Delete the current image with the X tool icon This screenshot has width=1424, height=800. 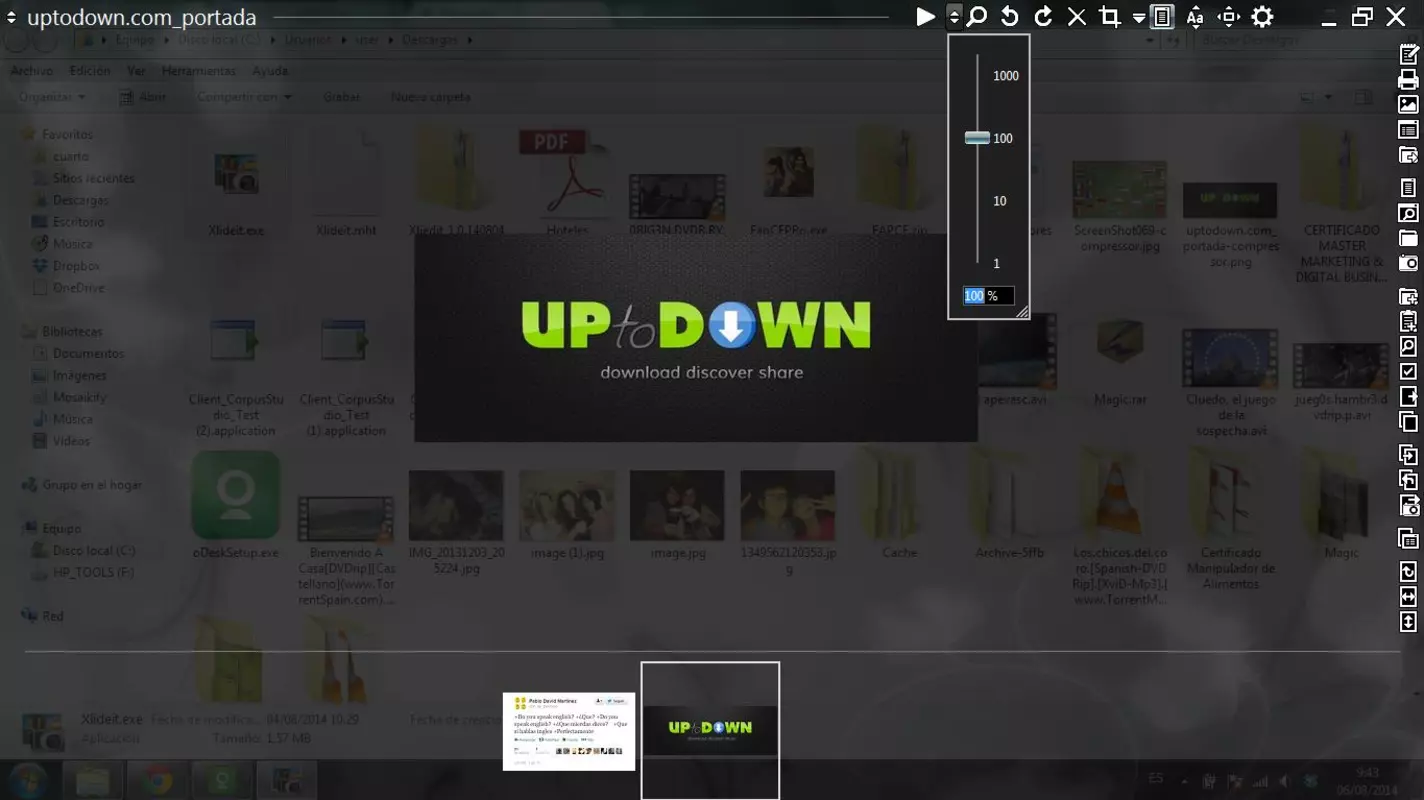pyautogui.click(x=1076, y=17)
